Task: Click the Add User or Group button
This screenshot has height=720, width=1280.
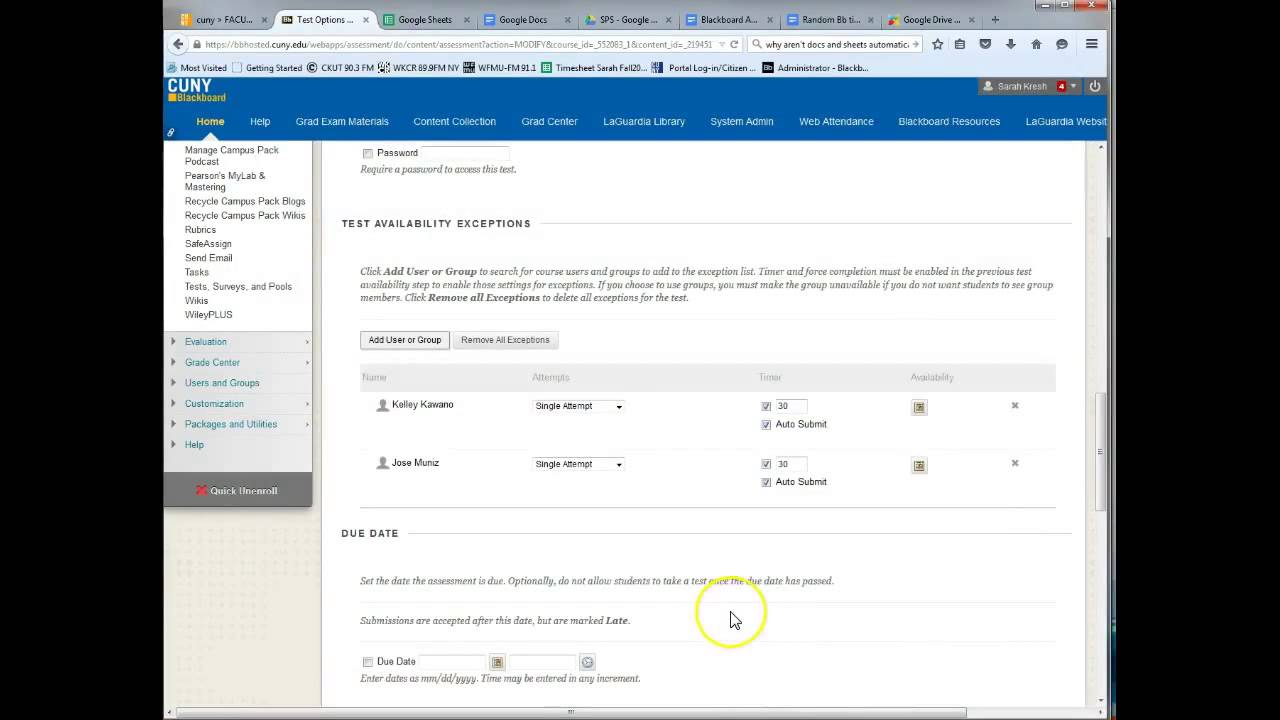Action: (x=405, y=340)
